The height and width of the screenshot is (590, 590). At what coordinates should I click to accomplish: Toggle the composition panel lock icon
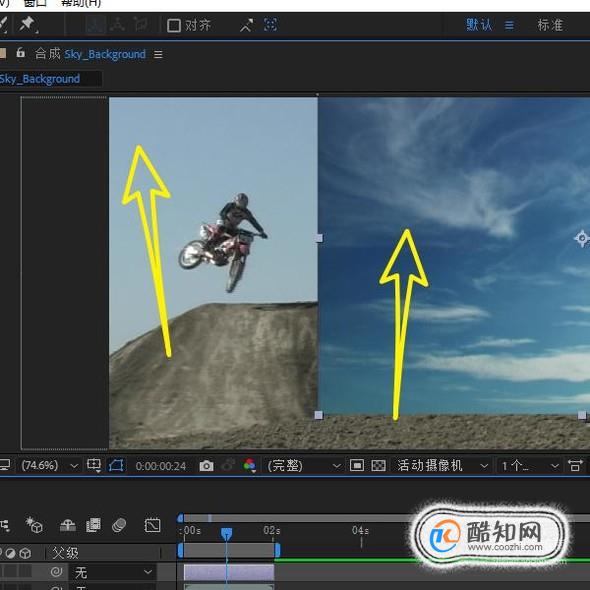point(21,53)
